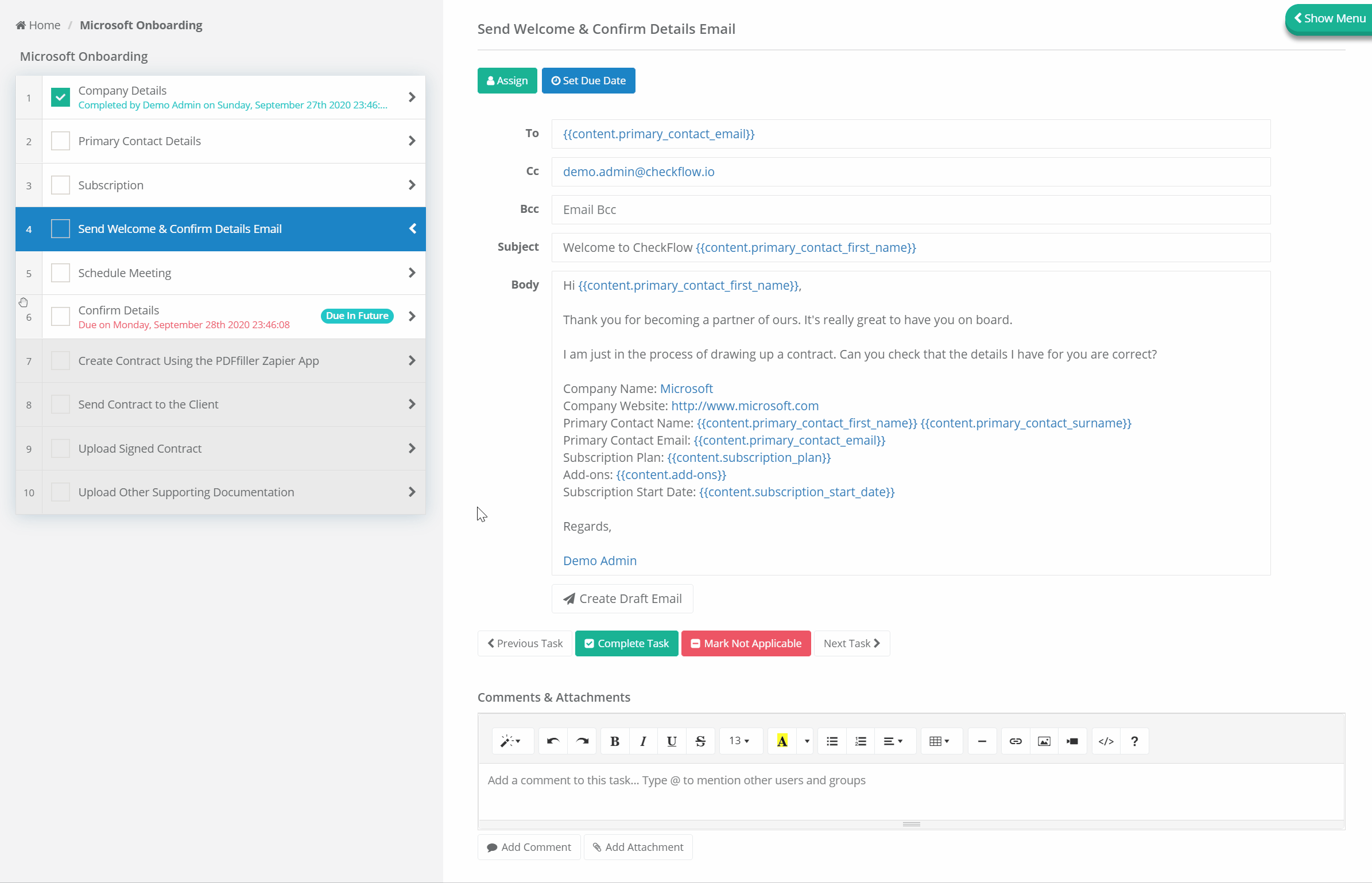Click the bold formatting icon in editor

615,741
